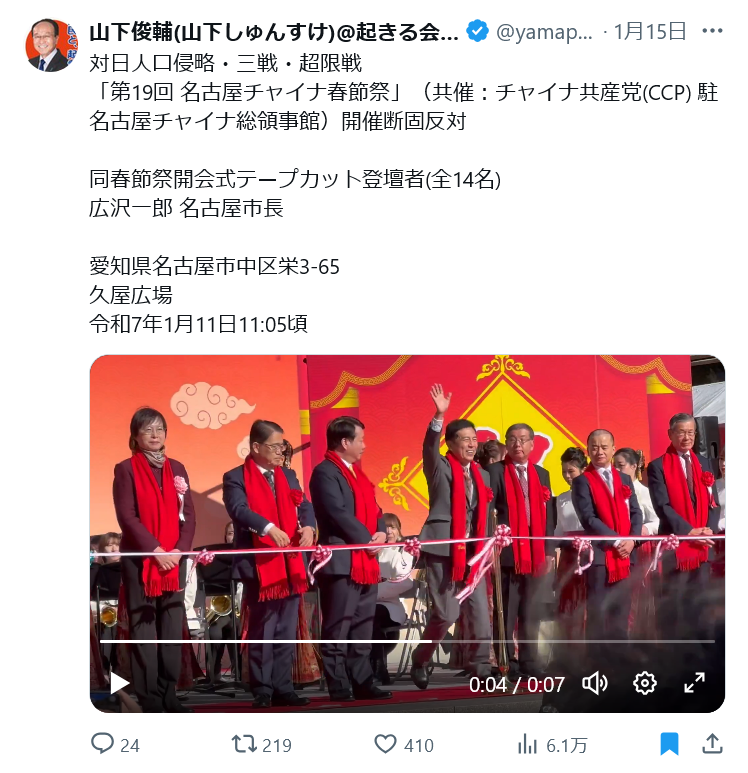Mute the video sound speaker icon
The width and height of the screenshot is (748, 773).
point(595,684)
